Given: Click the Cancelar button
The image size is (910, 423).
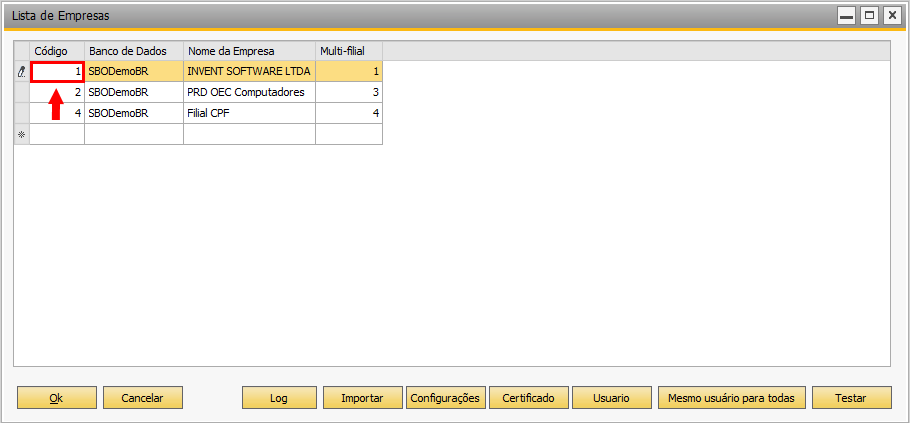Looking at the screenshot, I should pos(143,398).
